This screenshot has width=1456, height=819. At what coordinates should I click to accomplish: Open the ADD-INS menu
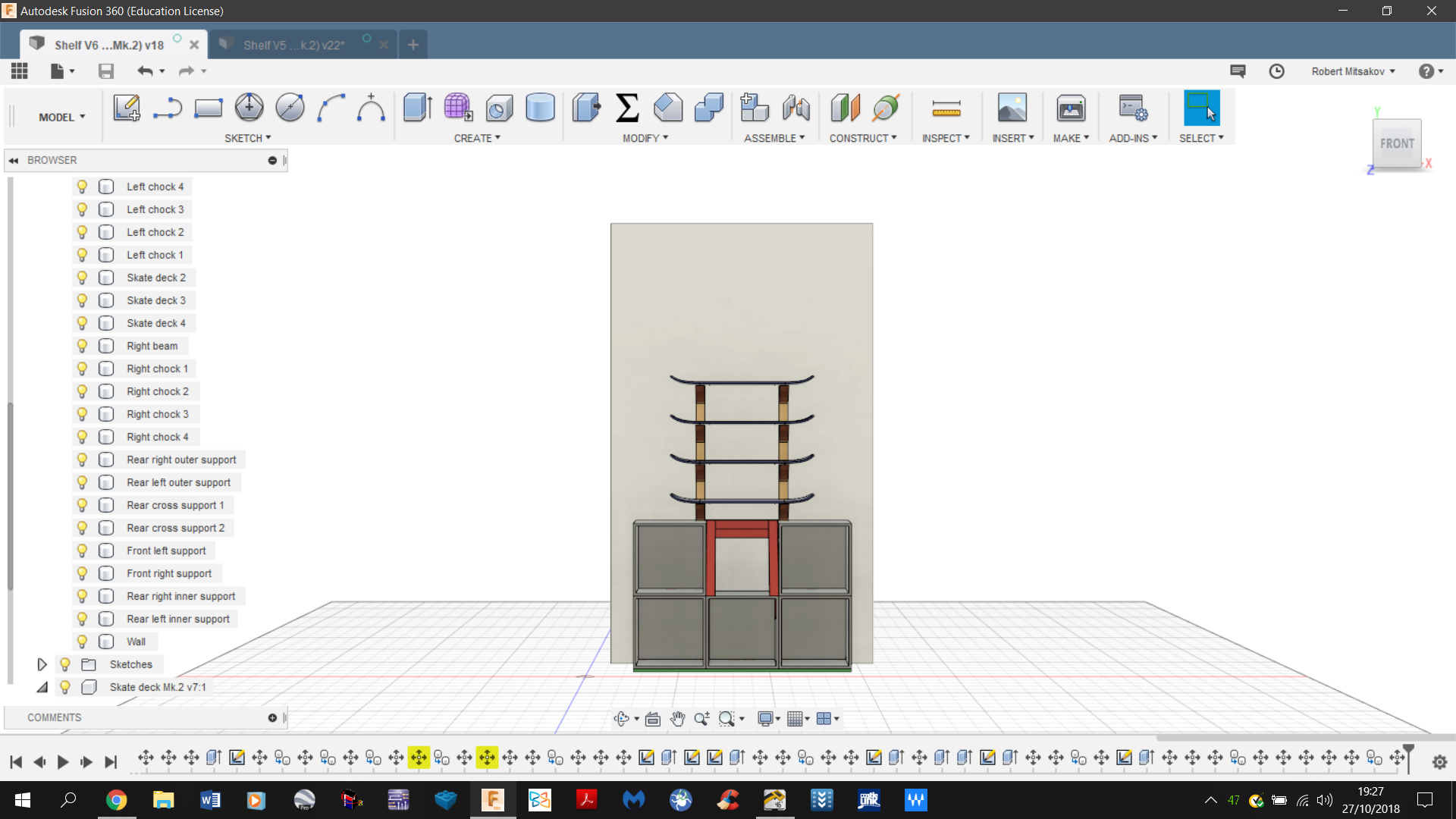tap(1133, 138)
